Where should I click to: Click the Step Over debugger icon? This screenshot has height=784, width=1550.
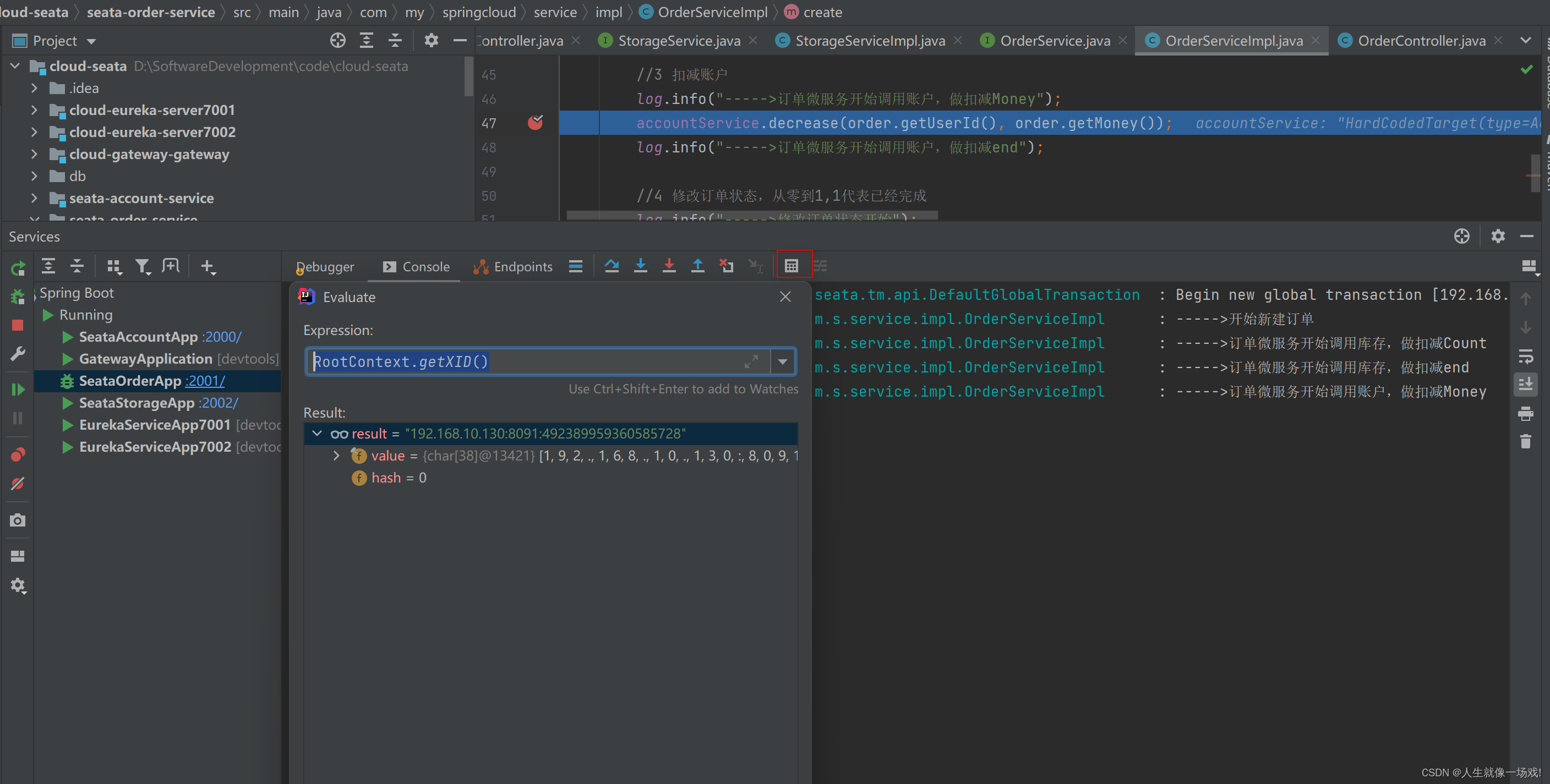coord(612,265)
